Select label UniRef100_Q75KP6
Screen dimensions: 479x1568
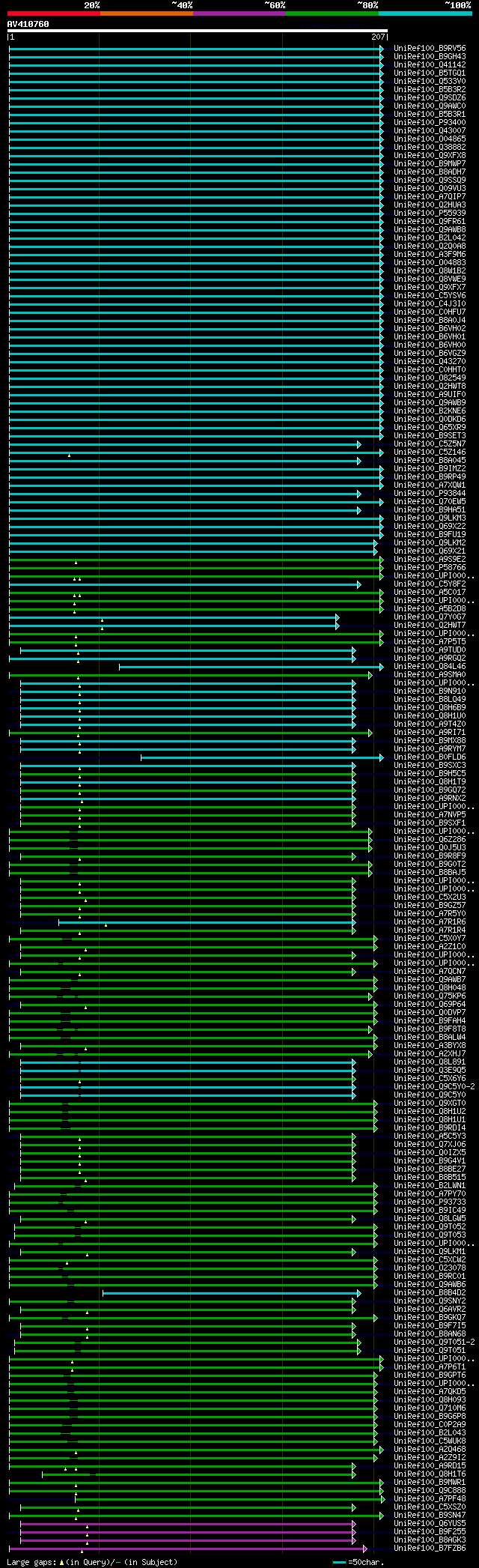point(430,996)
